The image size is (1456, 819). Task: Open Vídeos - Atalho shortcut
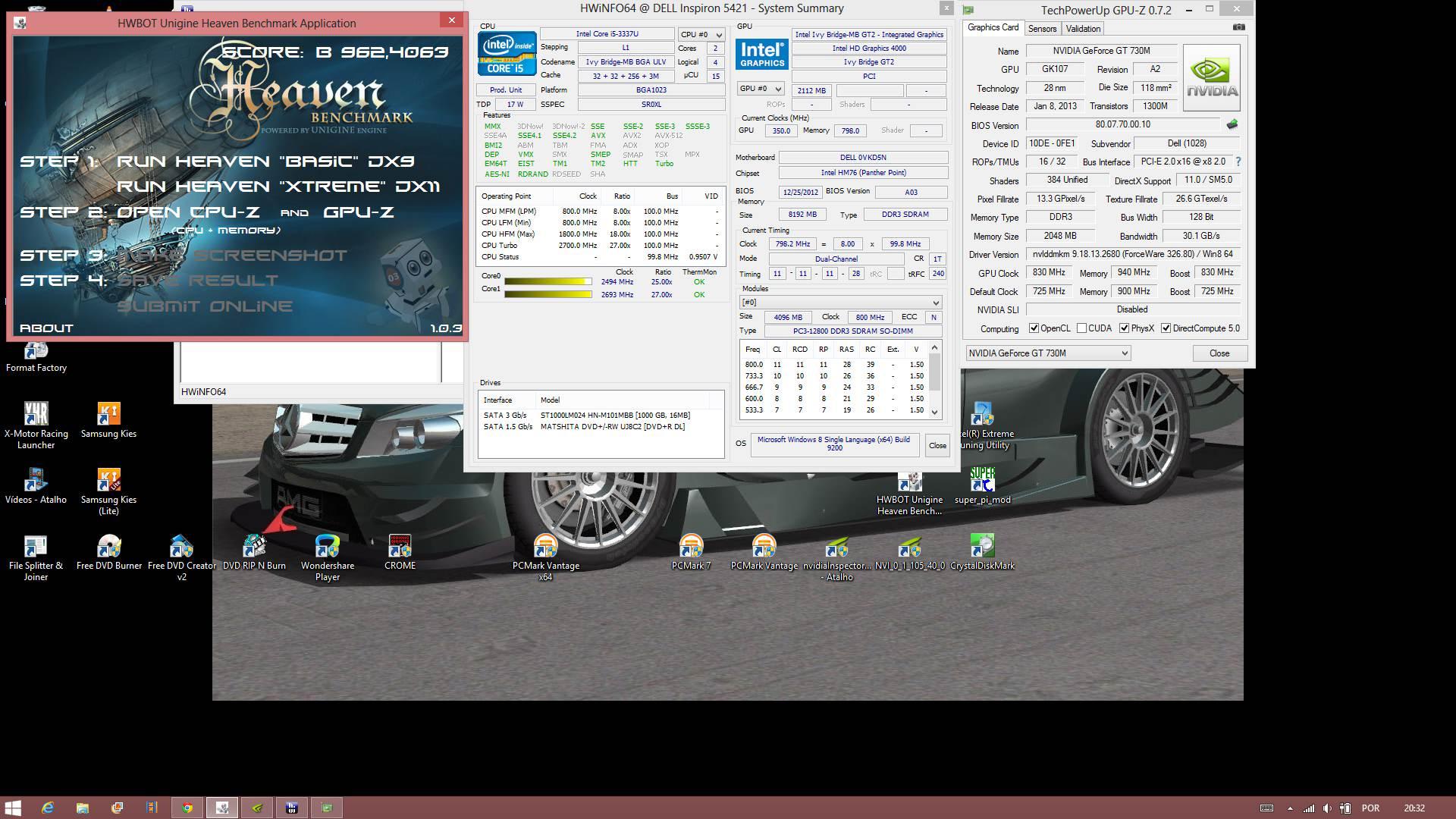(36, 486)
